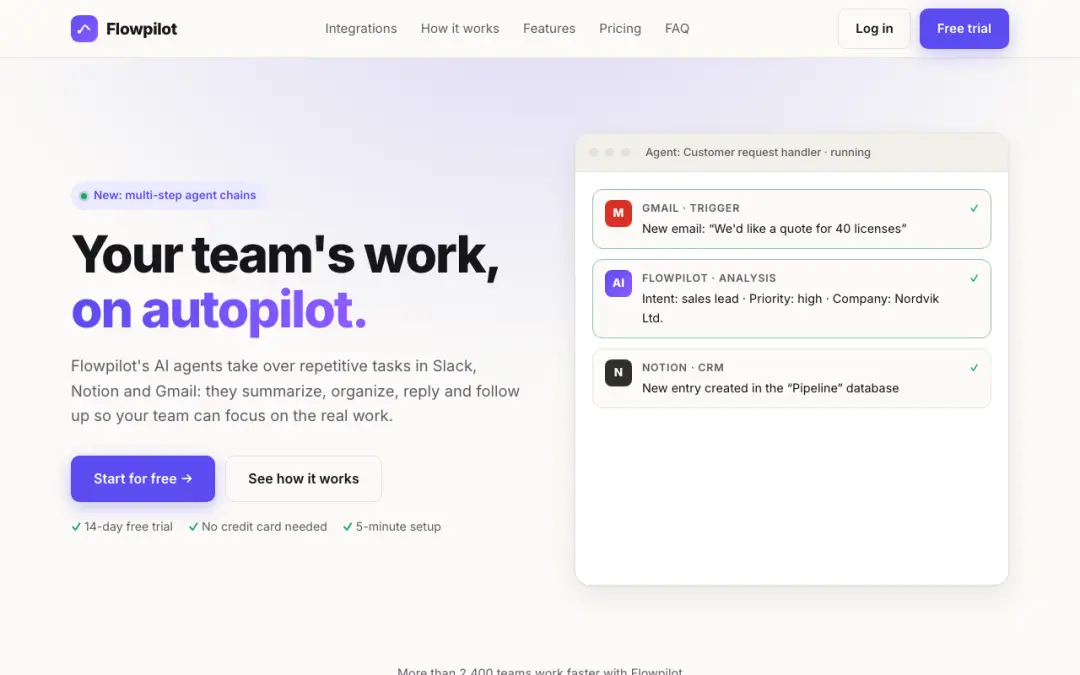Click text 'New email: "We'd like a quote for 40 licenses"'
This screenshot has width=1080, height=675.
point(774,229)
